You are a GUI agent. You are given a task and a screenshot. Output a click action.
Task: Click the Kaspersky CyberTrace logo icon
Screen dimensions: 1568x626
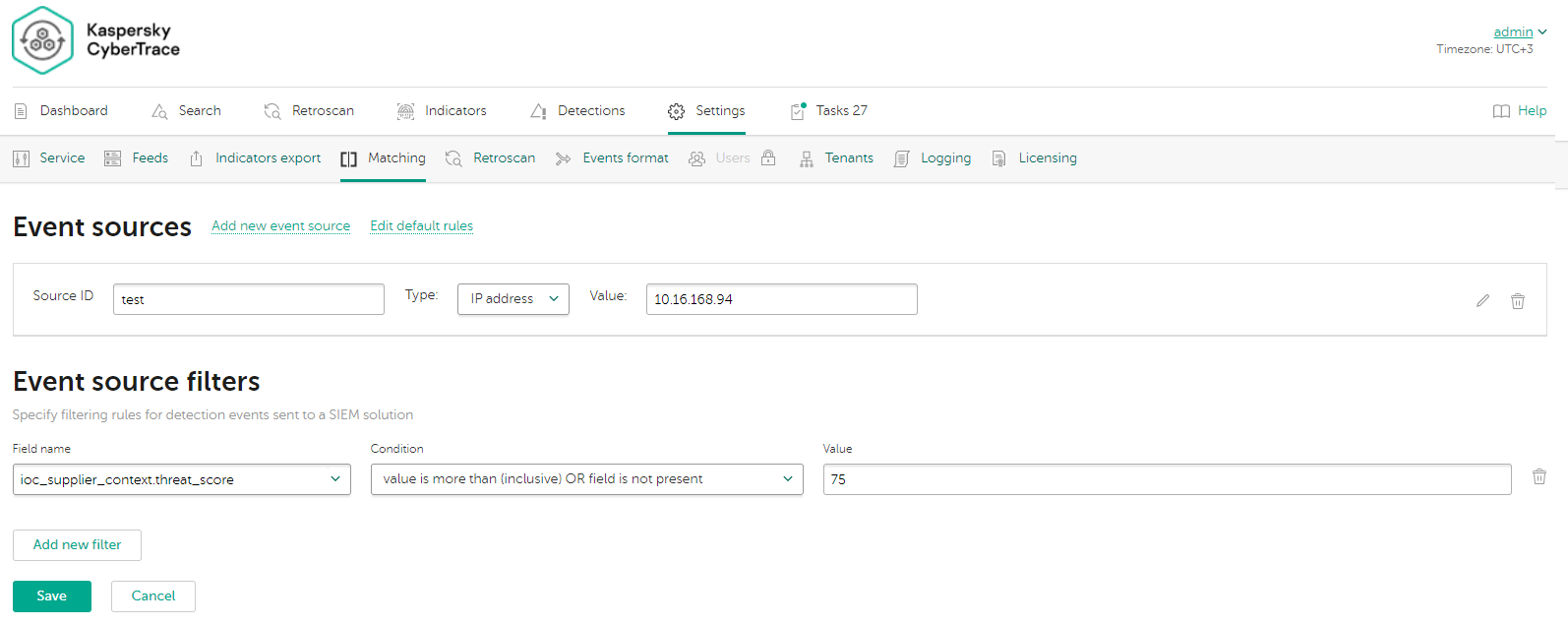click(x=42, y=40)
